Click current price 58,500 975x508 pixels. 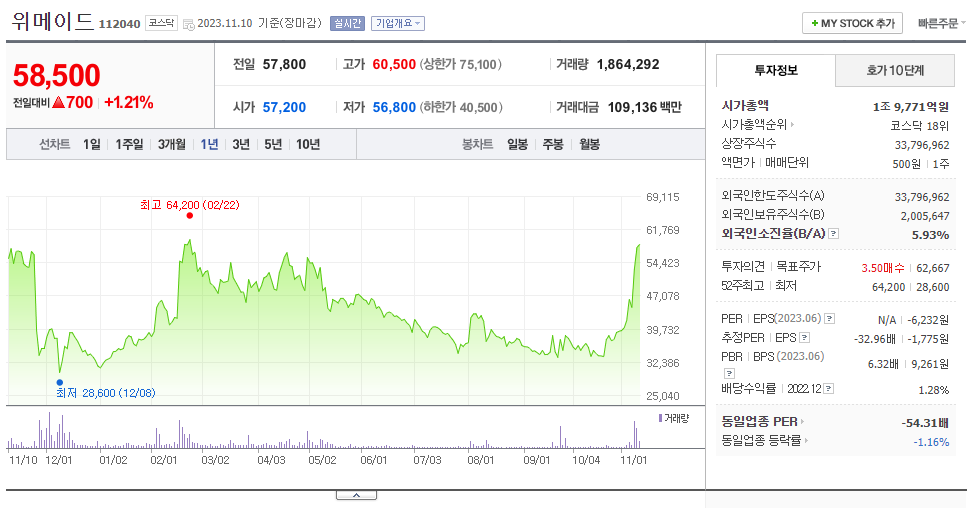coord(57,76)
